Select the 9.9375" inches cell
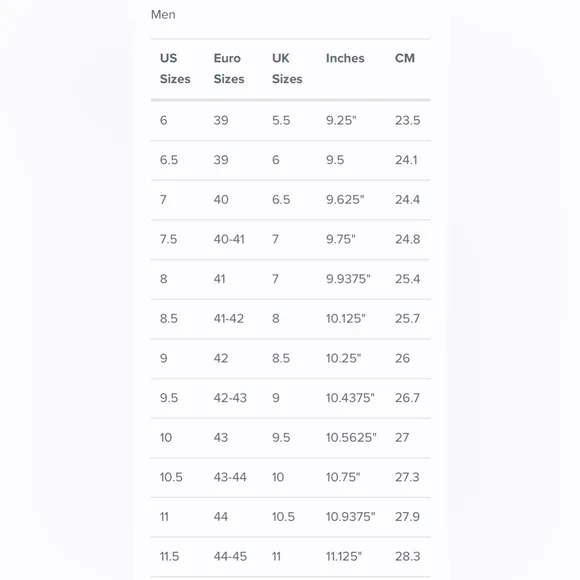The image size is (580, 580). click(x=348, y=279)
